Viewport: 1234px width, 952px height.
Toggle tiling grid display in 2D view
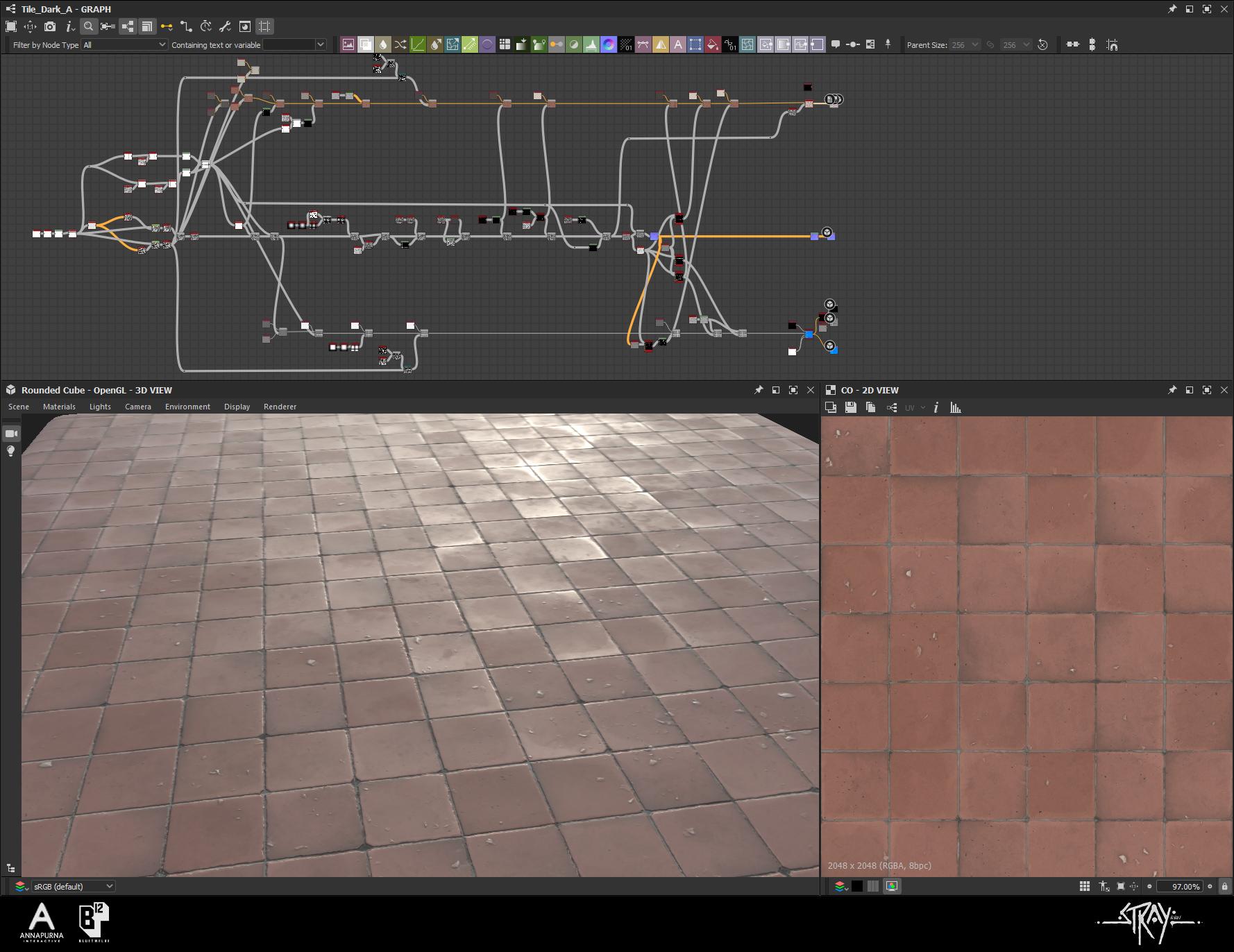click(1084, 886)
